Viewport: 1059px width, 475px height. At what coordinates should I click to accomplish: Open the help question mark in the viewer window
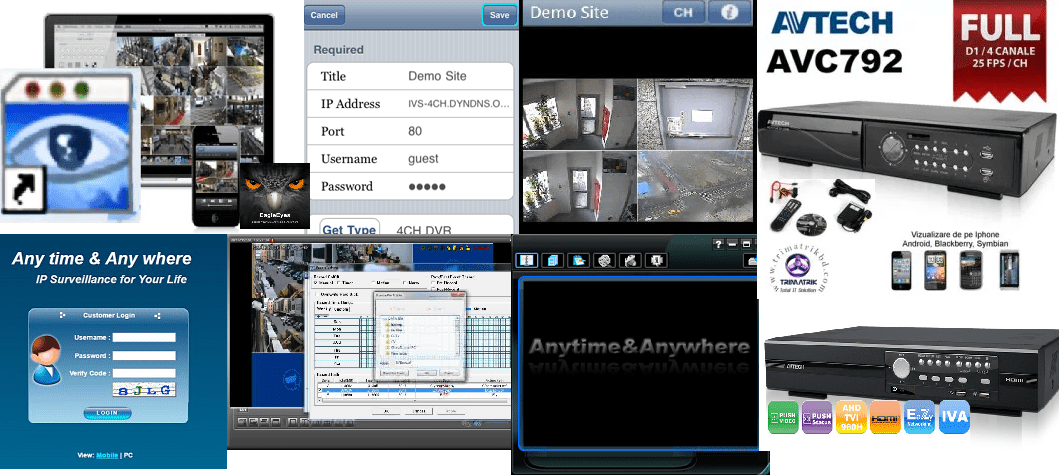coord(720,243)
